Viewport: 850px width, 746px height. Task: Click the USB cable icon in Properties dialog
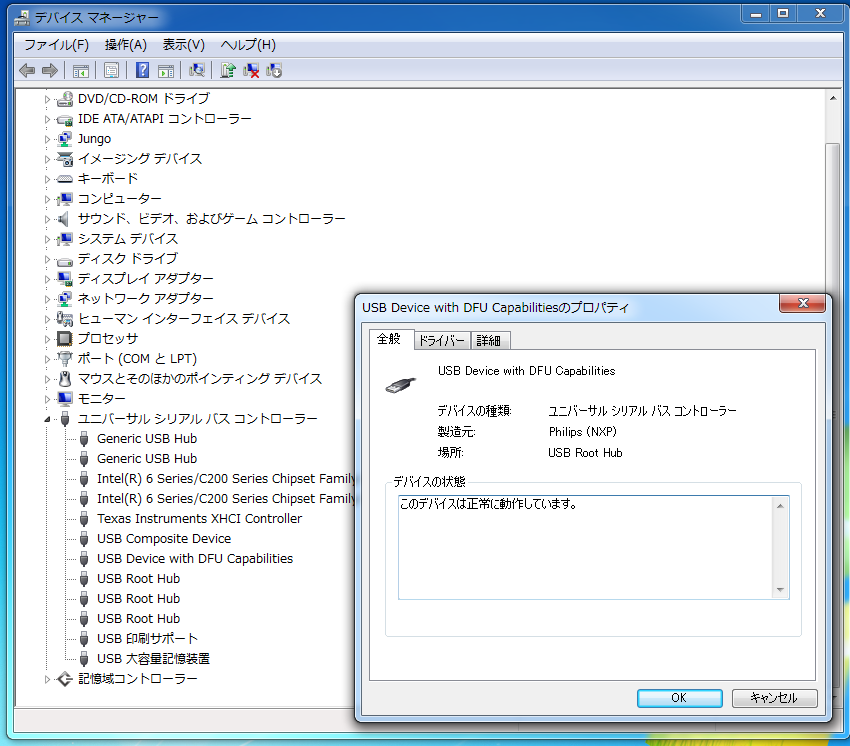(x=401, y=384)
